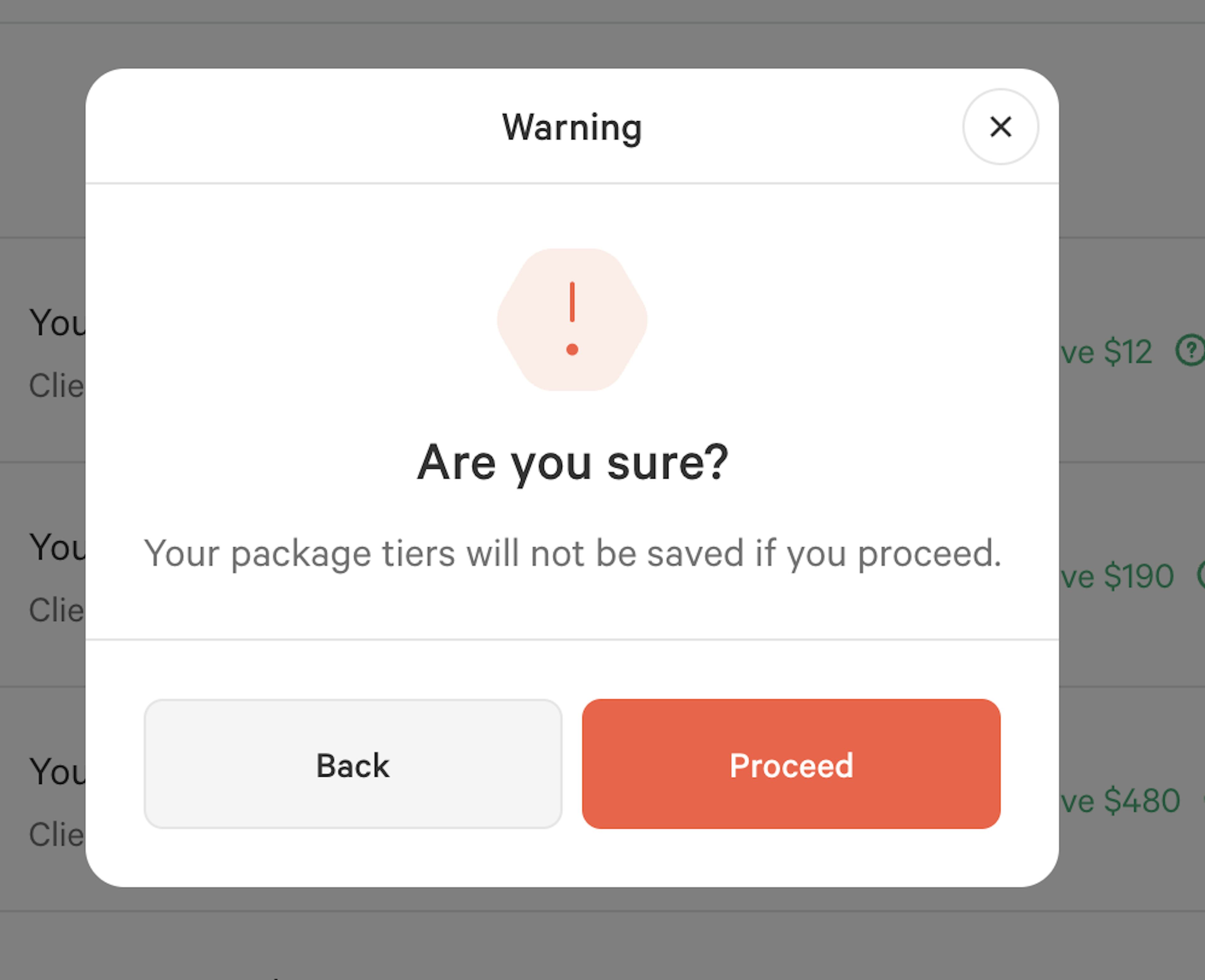Image resolution: width=1205 pixels, height=980 pixels.
Task: Click the second row's "You" label behind dialog
Action: coord(57,548)
